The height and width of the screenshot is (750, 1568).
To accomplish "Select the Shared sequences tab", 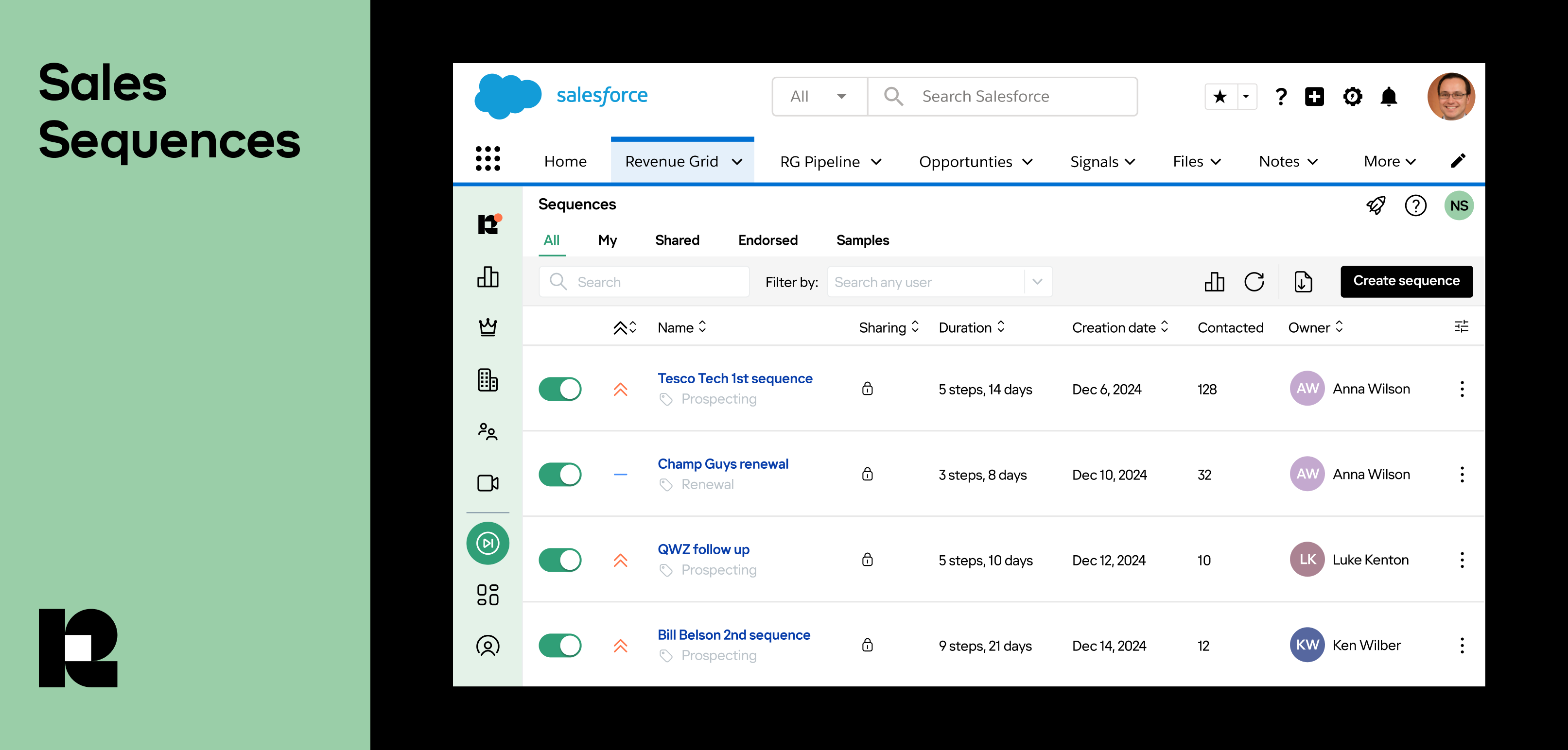I will tap(677, 240).
